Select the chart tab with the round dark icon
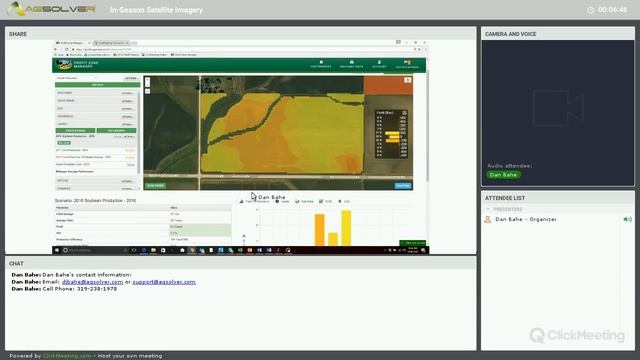640x360 pixels. pyautogui.click(x=282, y=201)
